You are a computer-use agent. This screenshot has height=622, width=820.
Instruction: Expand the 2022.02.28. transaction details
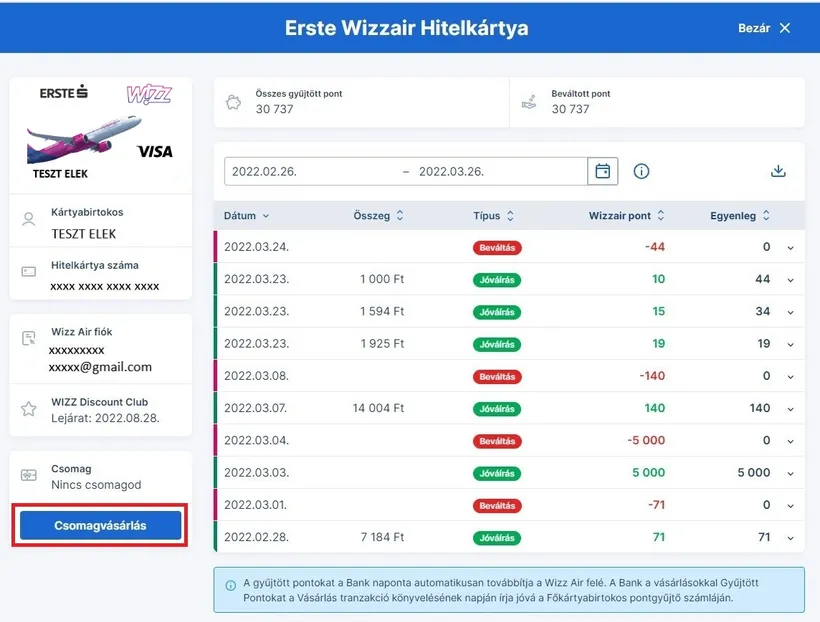790,538
